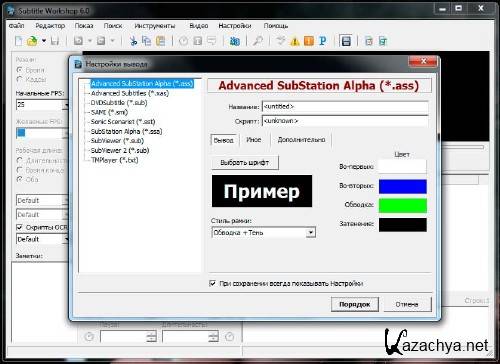Switch to the Иное tab
Viewport: 500px width, 364px height.
pyautogui.click(x=254, y=140)
